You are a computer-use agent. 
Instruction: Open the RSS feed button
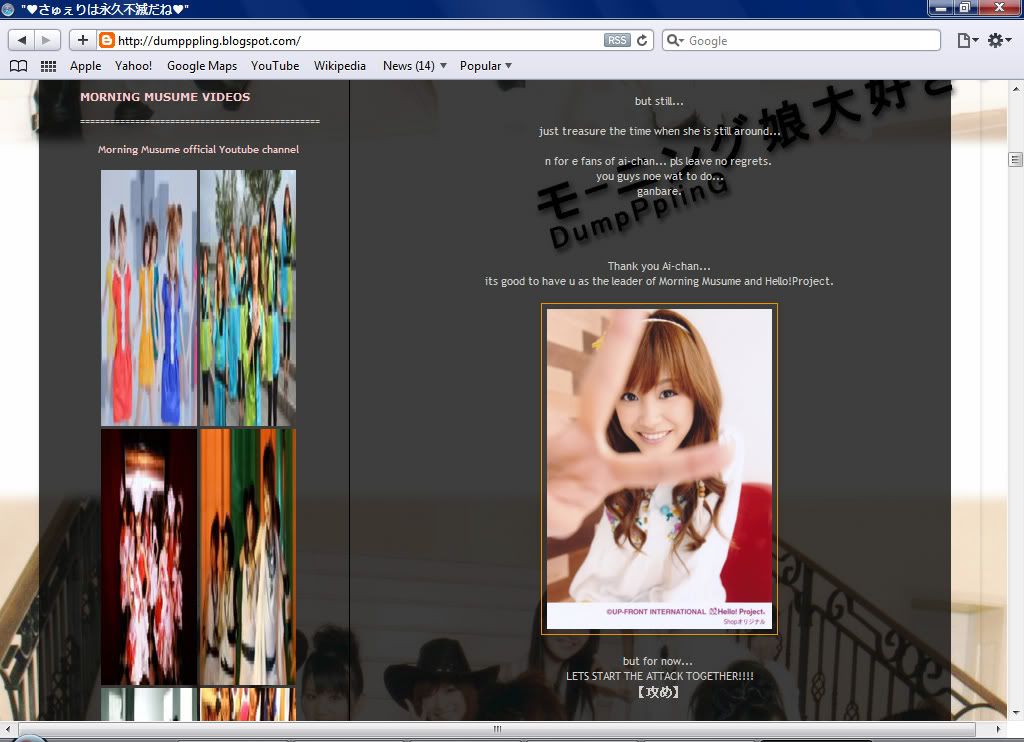[616, 40]
